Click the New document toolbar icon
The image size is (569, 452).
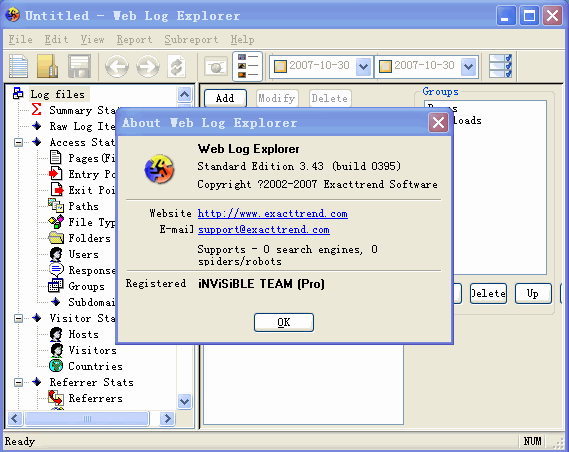[x=18, y=66]
